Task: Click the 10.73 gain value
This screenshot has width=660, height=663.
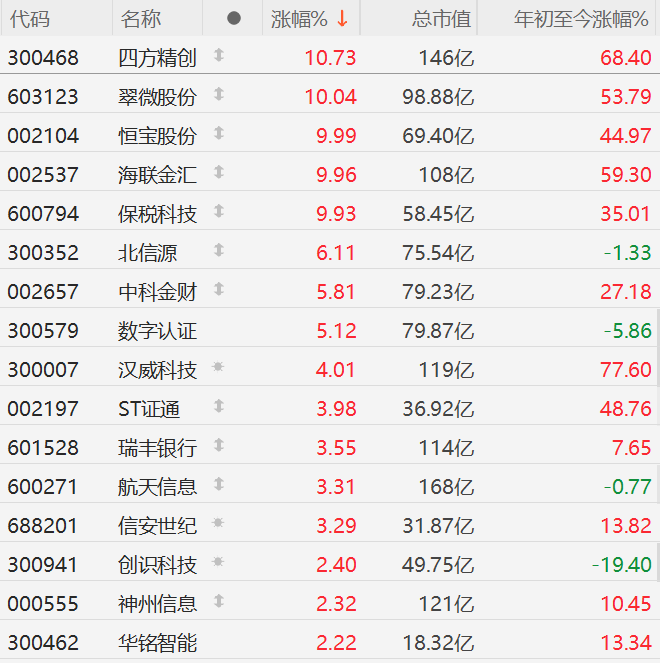Action: (x=331, y=58)
